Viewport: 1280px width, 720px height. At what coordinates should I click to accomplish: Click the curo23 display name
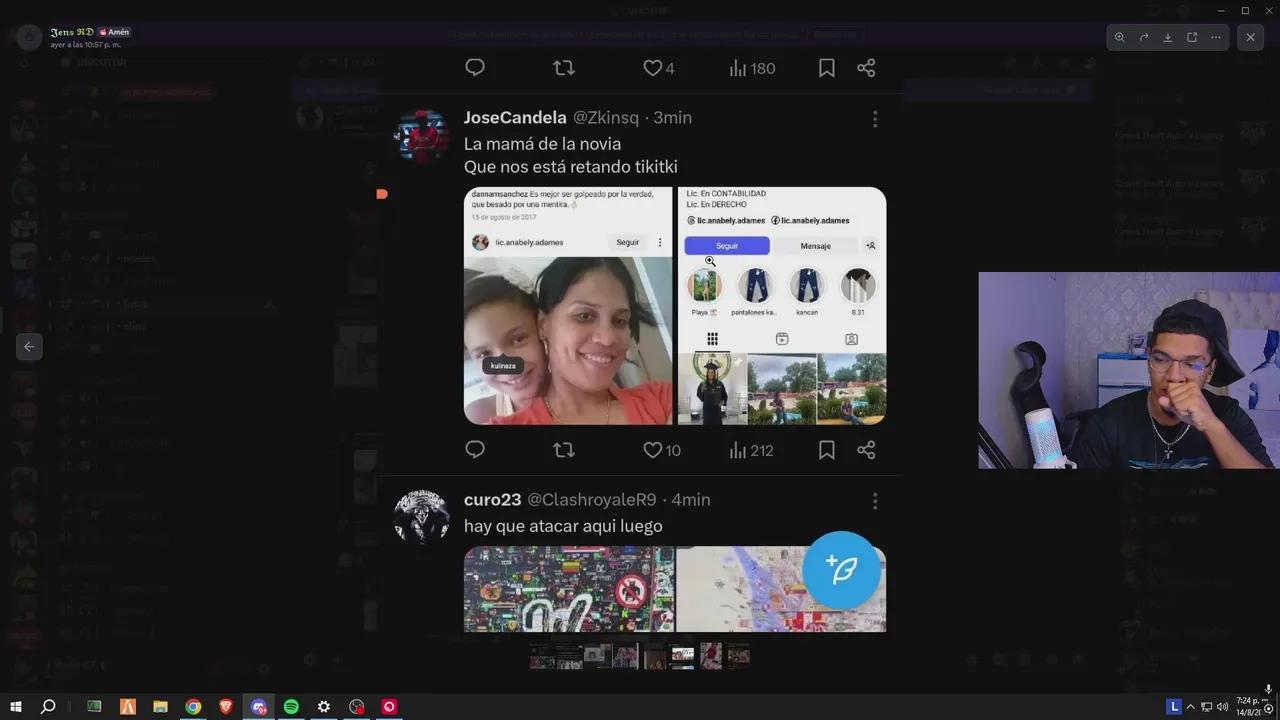click(x=492, y=500)
